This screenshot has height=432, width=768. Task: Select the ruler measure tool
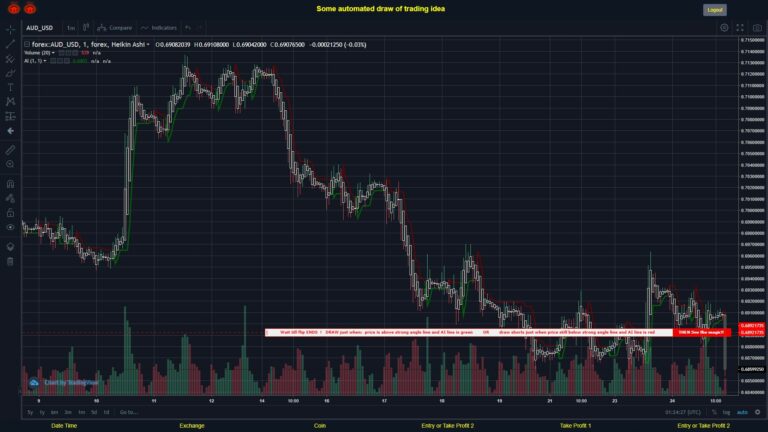coord(10,150)
